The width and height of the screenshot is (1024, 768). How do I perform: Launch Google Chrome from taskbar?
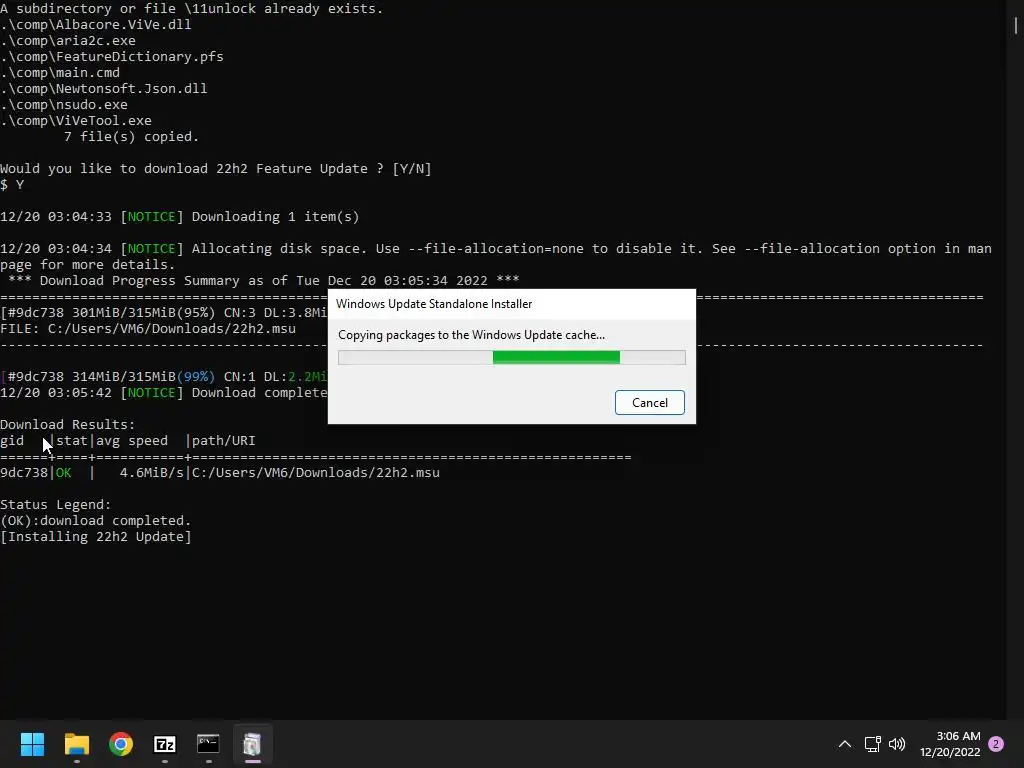click(x=121, y=744)
